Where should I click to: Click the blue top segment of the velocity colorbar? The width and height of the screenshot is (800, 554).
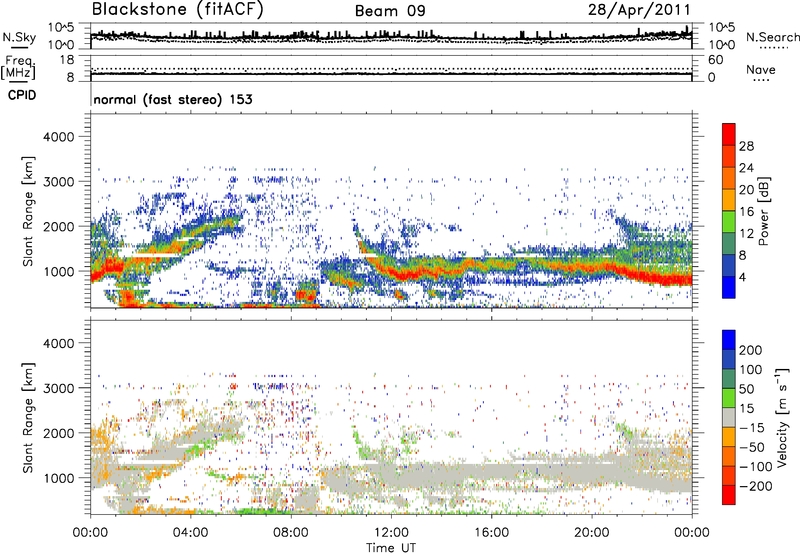click(x=729, y=340)
